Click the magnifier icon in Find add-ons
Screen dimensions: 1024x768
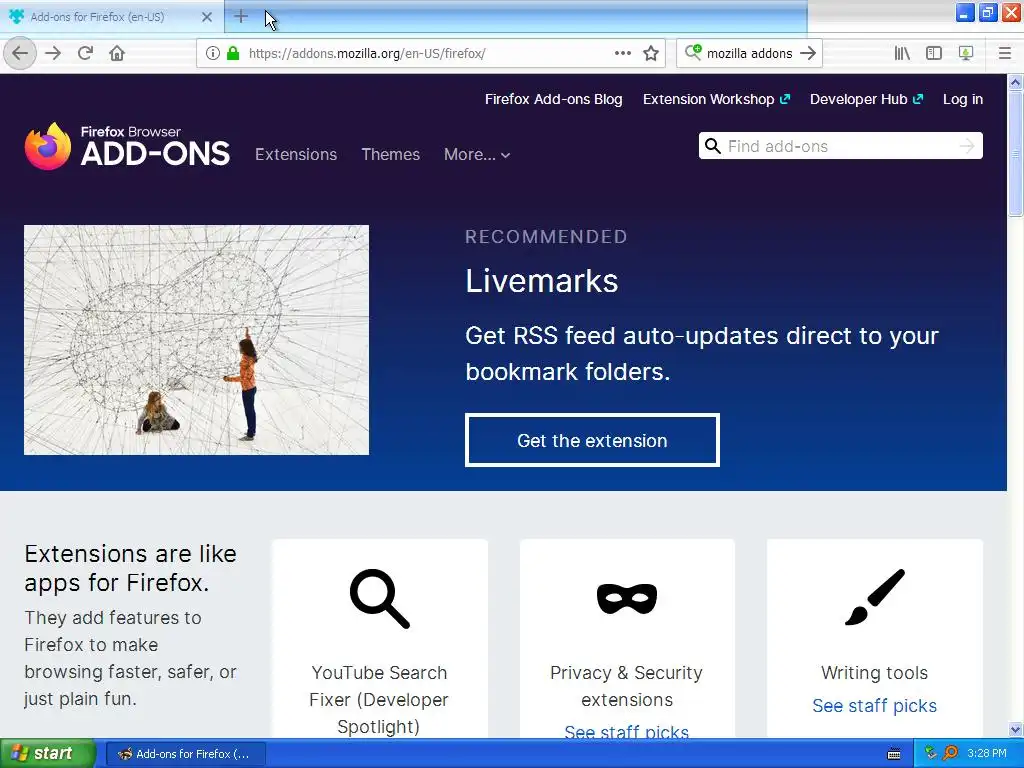pyautogui.click(x=713, y=146)
